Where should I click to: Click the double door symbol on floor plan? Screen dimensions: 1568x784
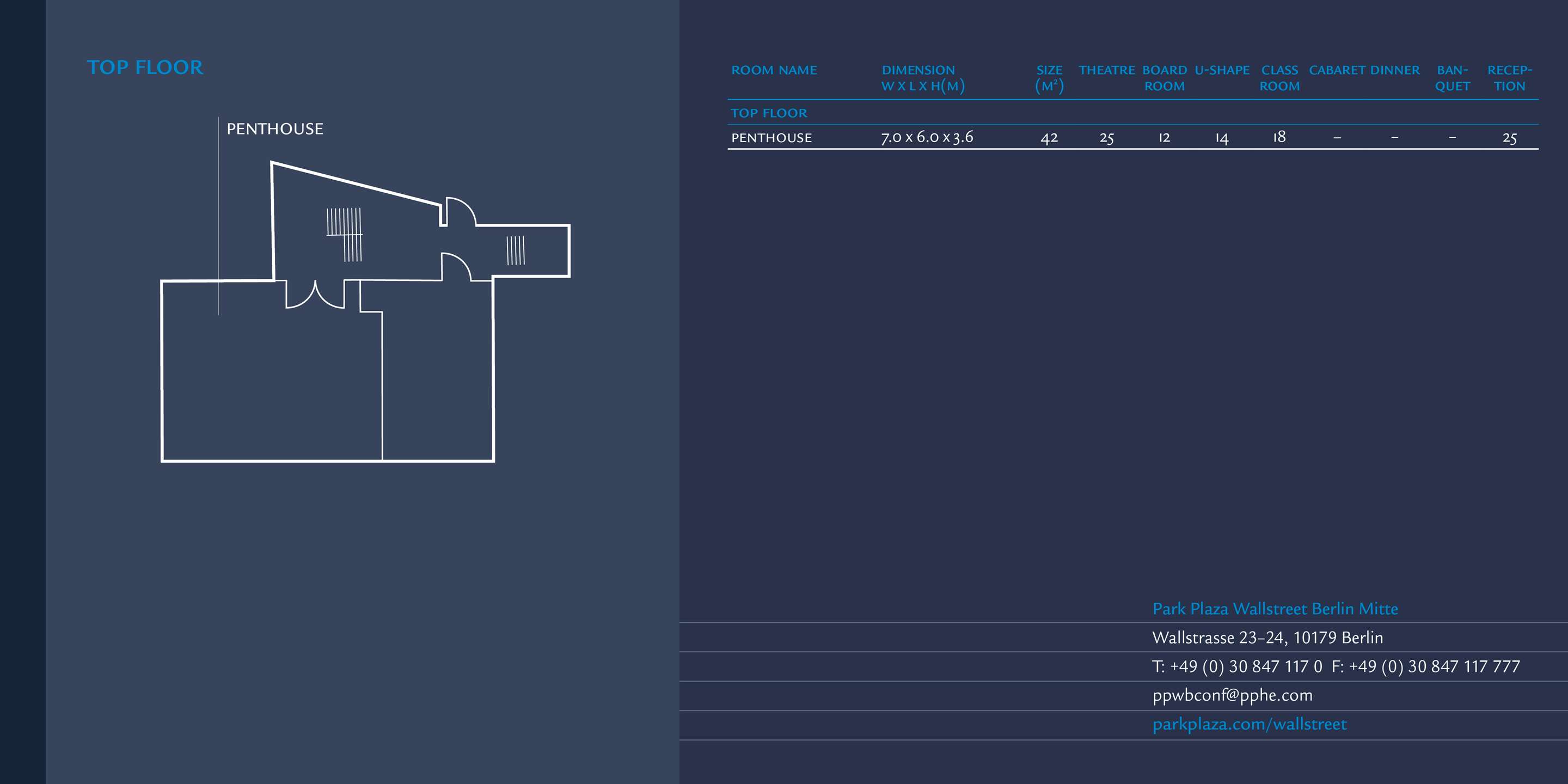[x=315, y=295]
